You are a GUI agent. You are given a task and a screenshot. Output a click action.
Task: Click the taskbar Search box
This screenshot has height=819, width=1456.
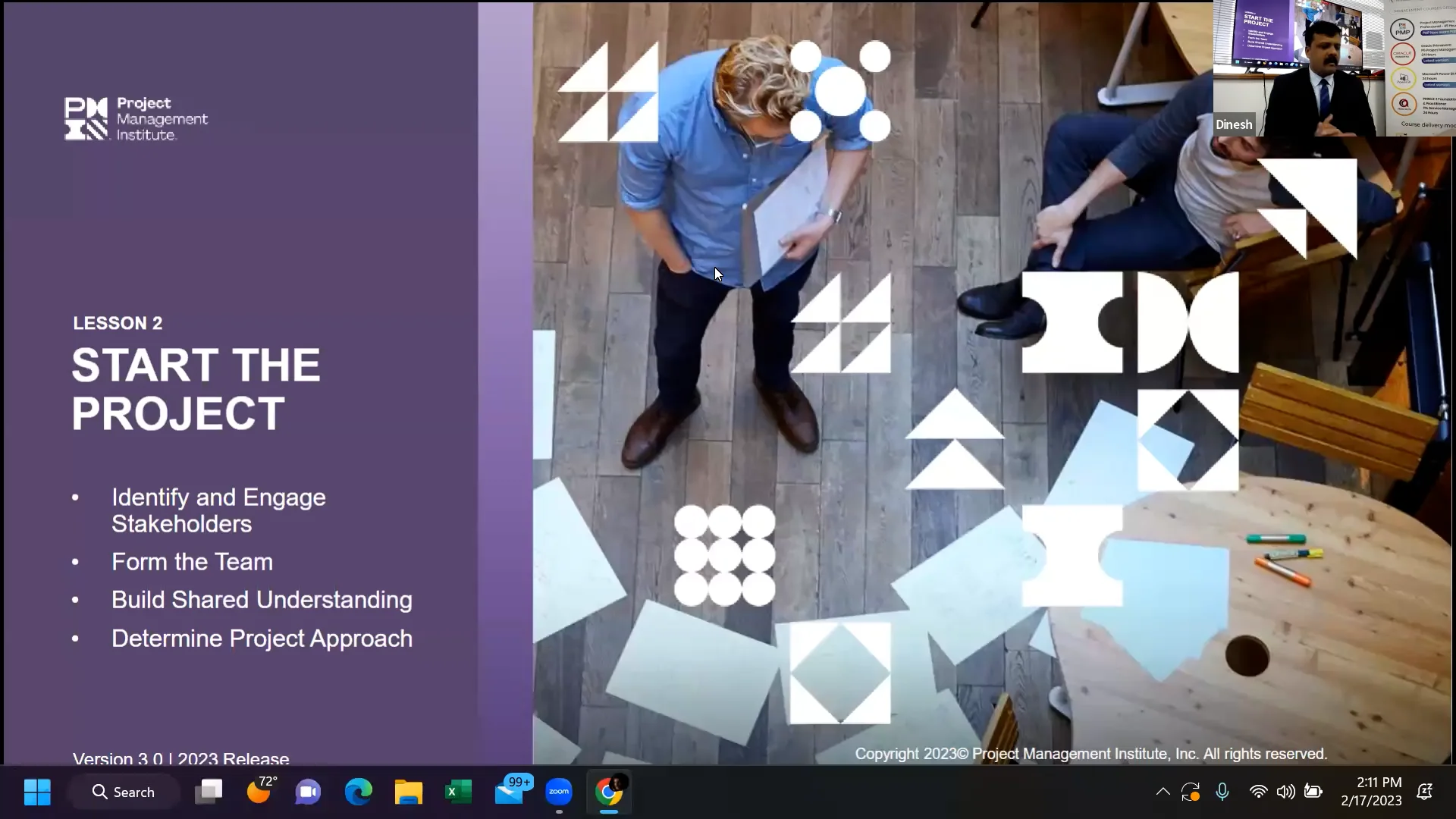(124, 792)
